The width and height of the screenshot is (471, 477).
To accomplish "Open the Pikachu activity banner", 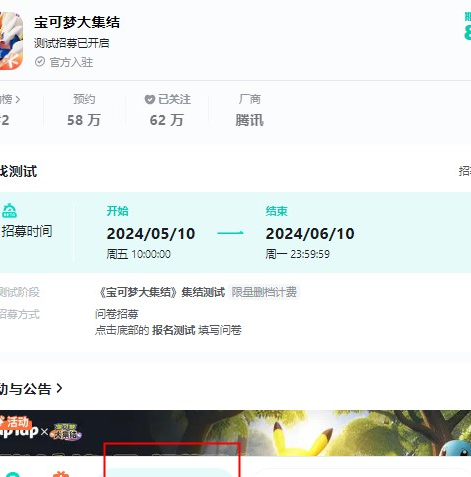I will click(235, 433).
